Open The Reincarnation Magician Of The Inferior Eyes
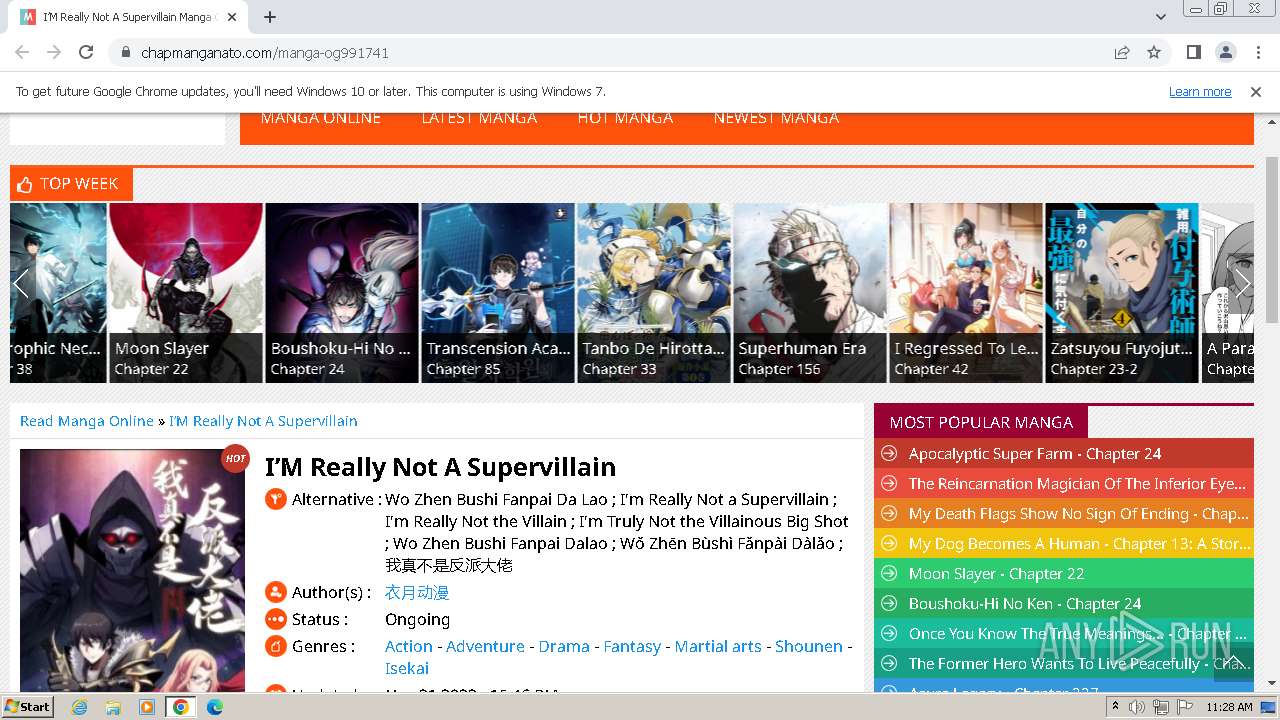The width and height of the screenshot is (1280, 720). click(1078, 484)
